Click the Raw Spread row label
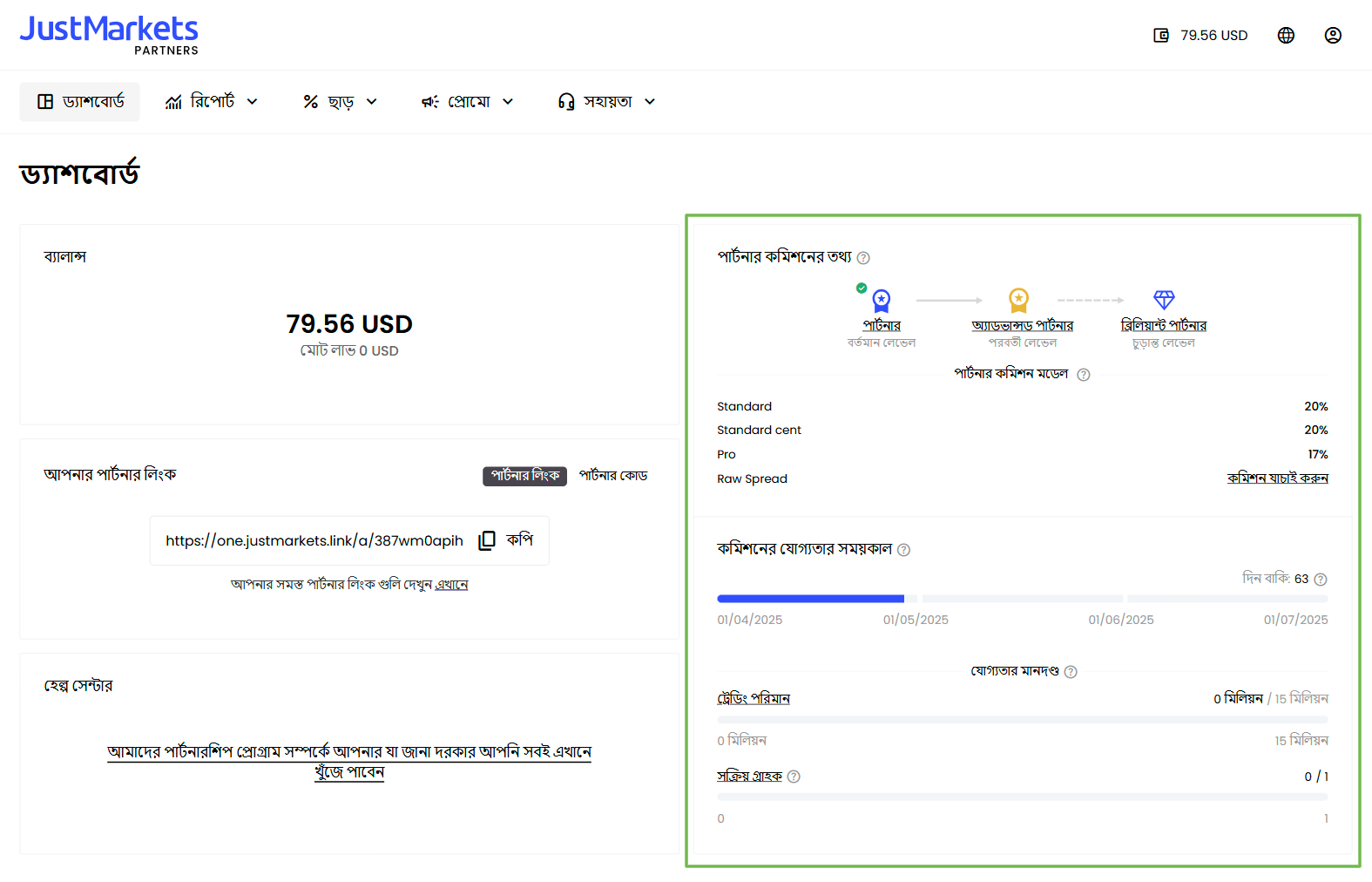The width and height of the screenshot is (1372, 882). (753, 479)
